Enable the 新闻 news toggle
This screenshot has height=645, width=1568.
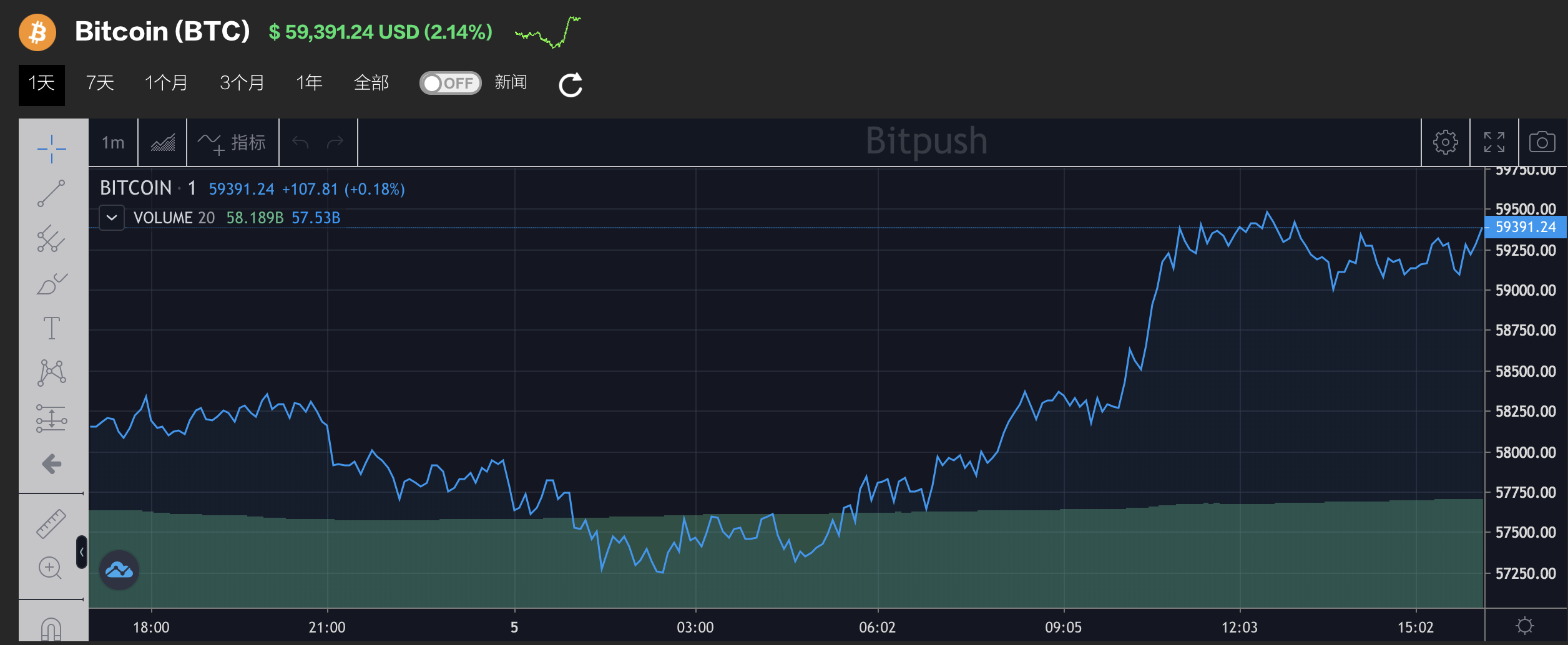449,82
